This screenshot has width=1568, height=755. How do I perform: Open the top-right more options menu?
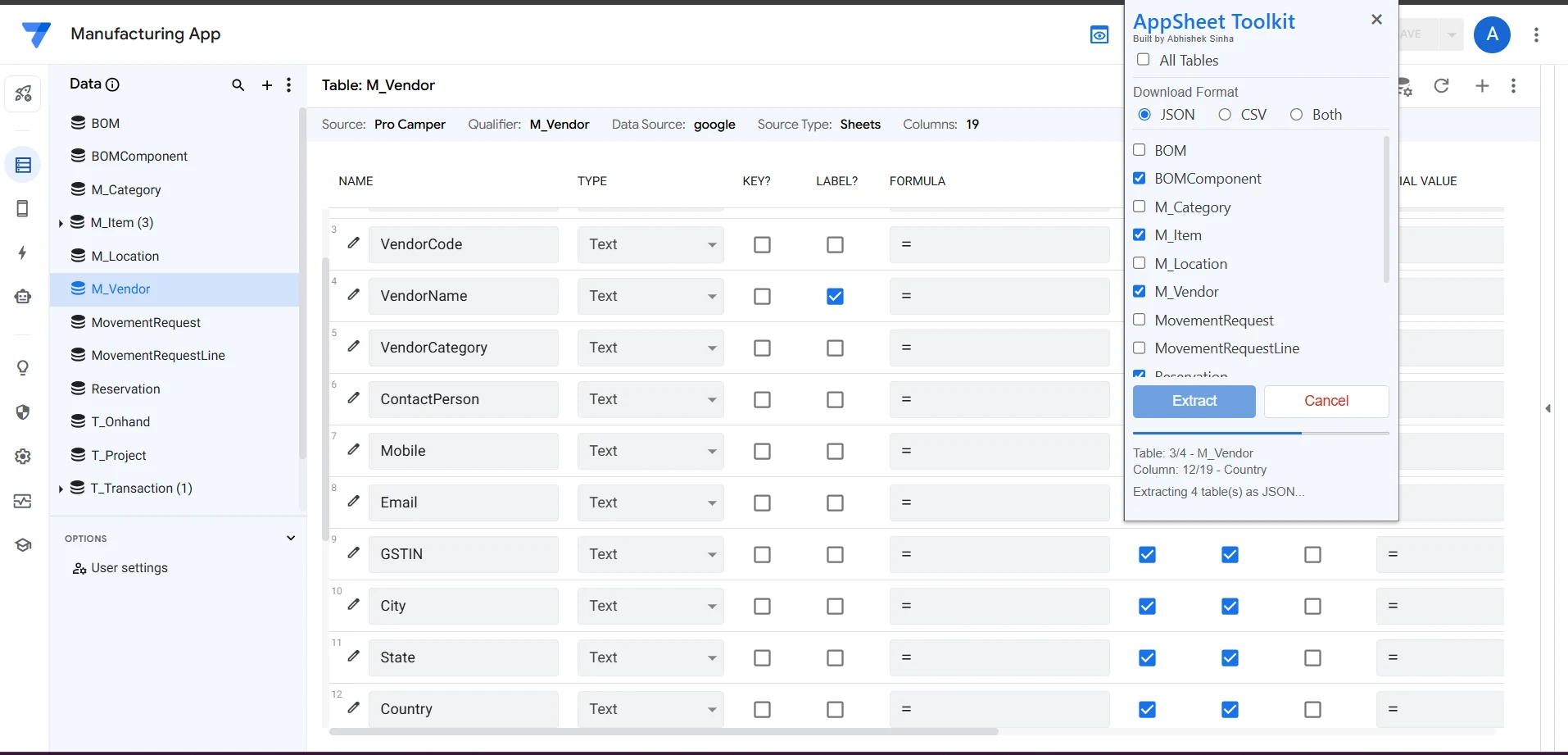coord(1536,34)
